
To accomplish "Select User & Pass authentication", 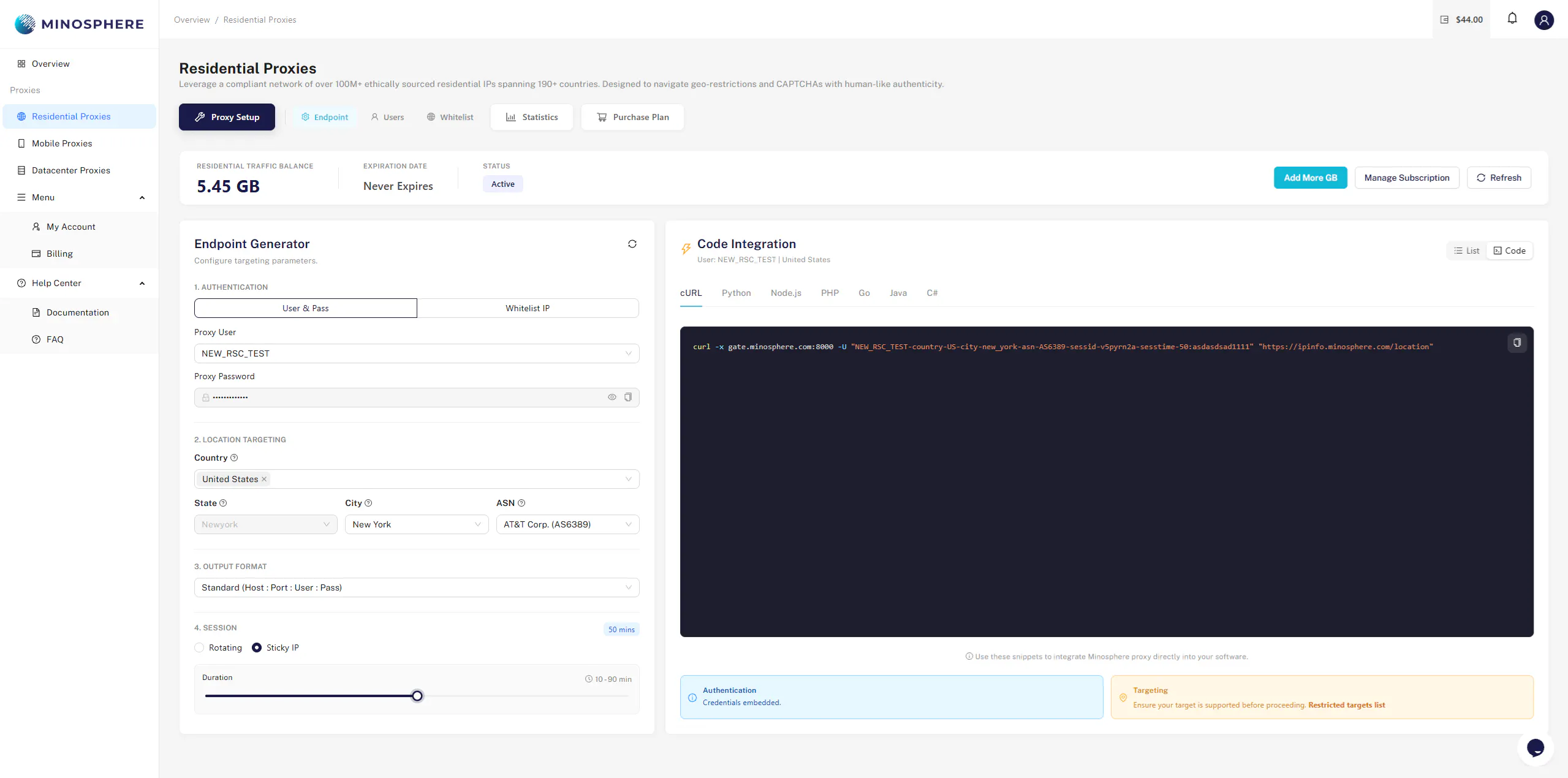I will [306, 308].
